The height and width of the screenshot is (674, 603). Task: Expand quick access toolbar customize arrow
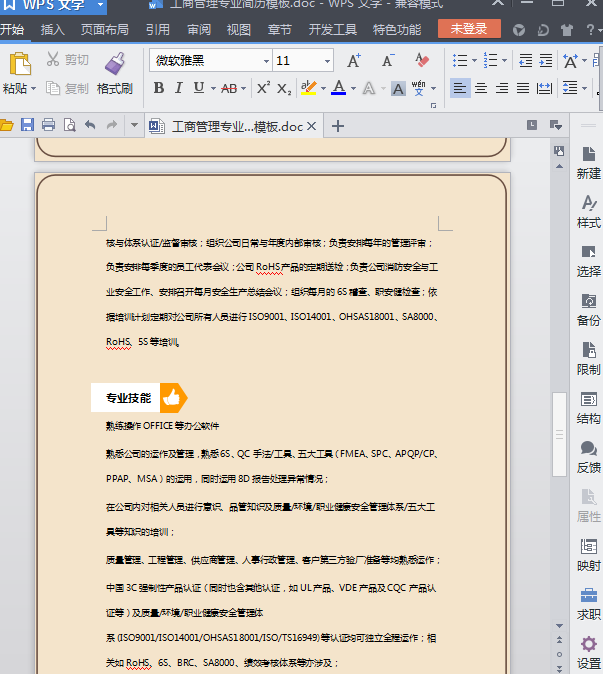click(x=134, y=125)
